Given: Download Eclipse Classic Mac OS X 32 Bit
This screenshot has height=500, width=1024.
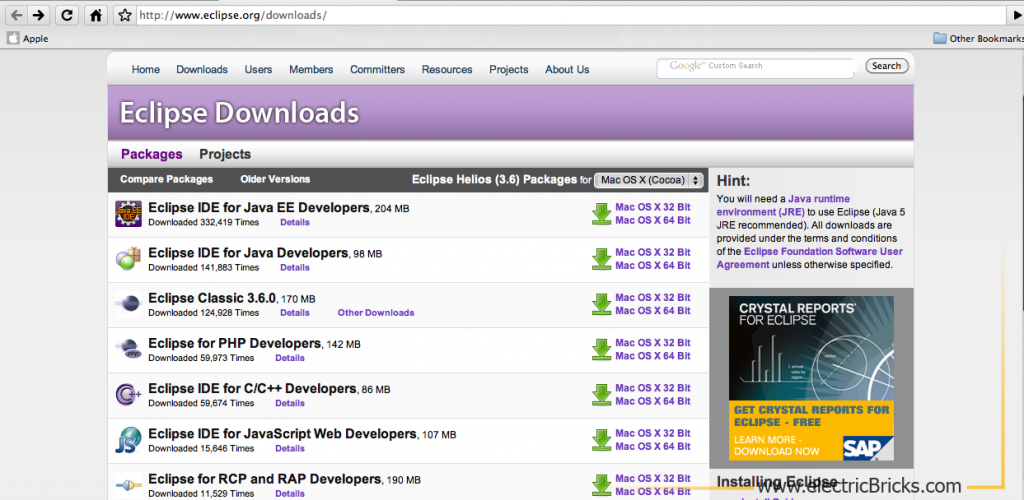Looking at the screenshot, I should pos(652,297).
